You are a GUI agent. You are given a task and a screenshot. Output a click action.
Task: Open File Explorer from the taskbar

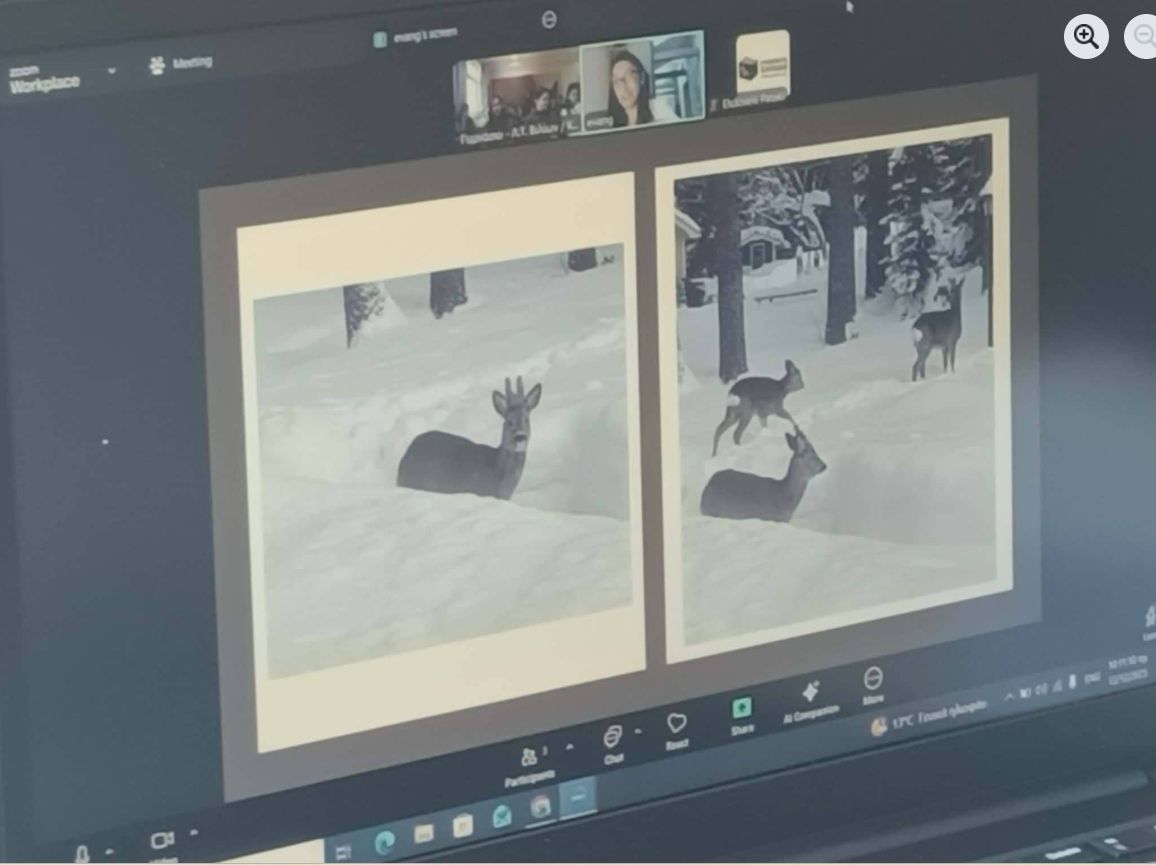[424, 834]
